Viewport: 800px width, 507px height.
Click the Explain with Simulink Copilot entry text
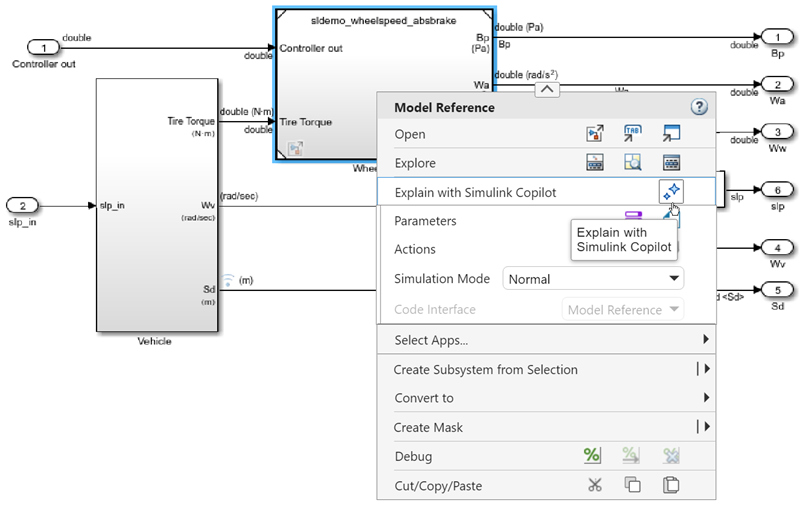pyautogui.click(x=475, y=192)
